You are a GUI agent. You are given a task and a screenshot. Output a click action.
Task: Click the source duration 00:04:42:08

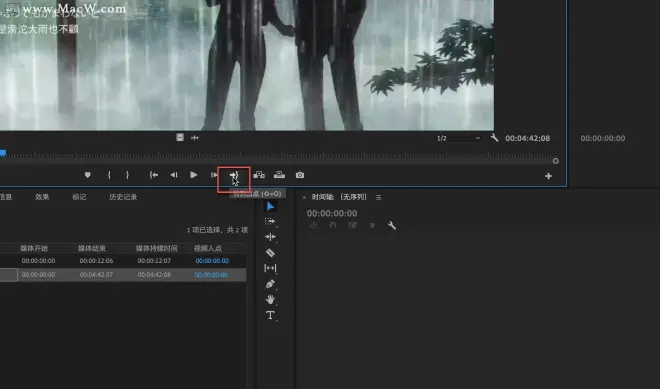[527, 138]
